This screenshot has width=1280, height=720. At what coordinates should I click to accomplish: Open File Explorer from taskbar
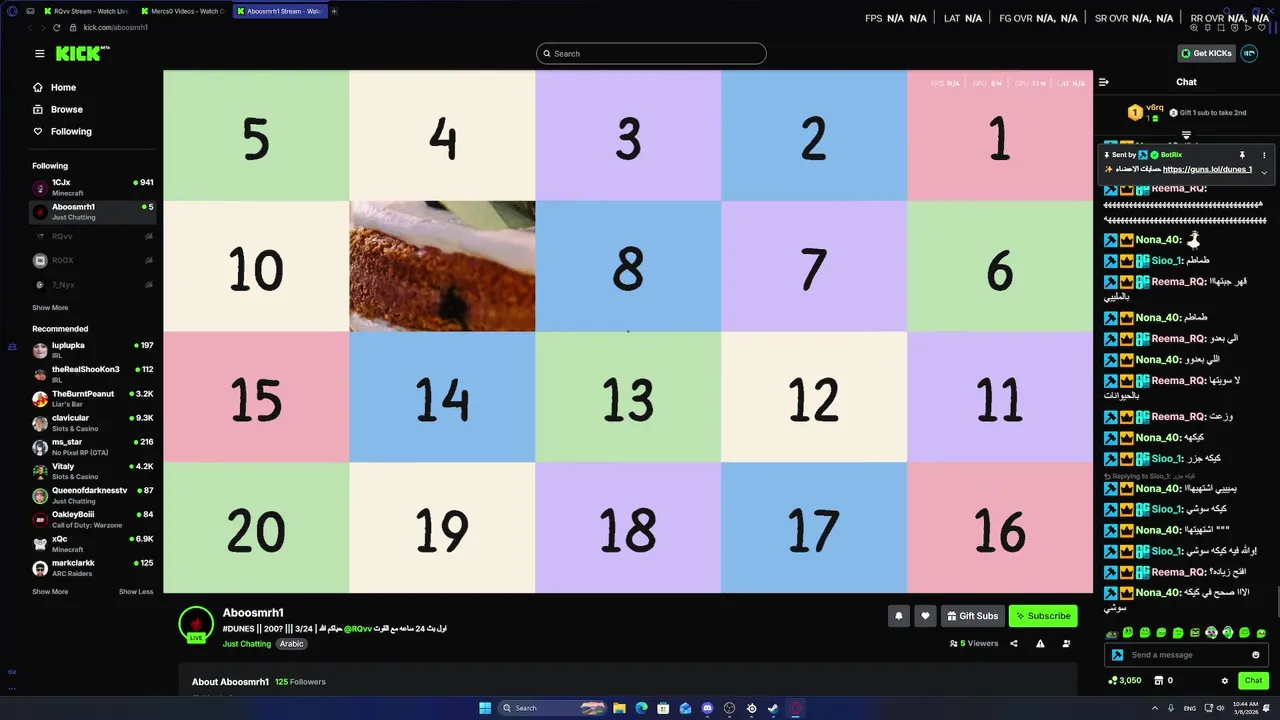619,708
